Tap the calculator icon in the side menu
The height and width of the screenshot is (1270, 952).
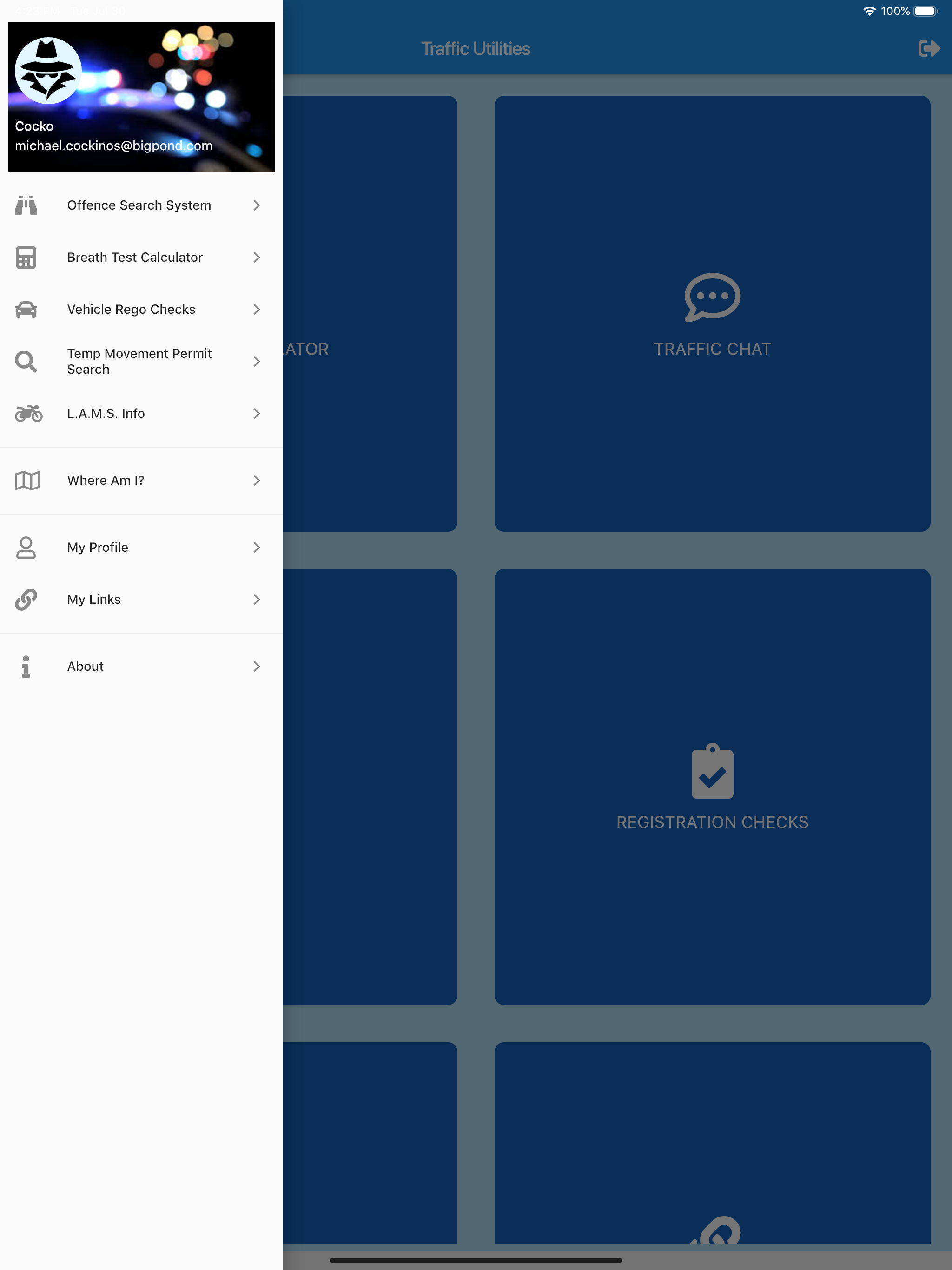pyautogui.click(x=26, y=257)
